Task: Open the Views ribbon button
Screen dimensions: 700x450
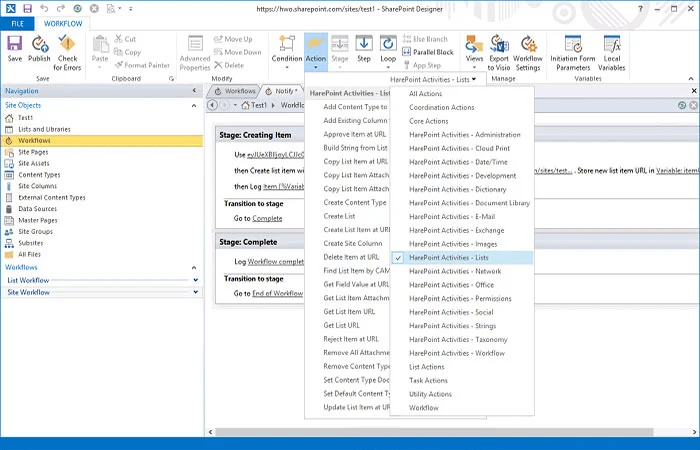Action: coord(474,52)
